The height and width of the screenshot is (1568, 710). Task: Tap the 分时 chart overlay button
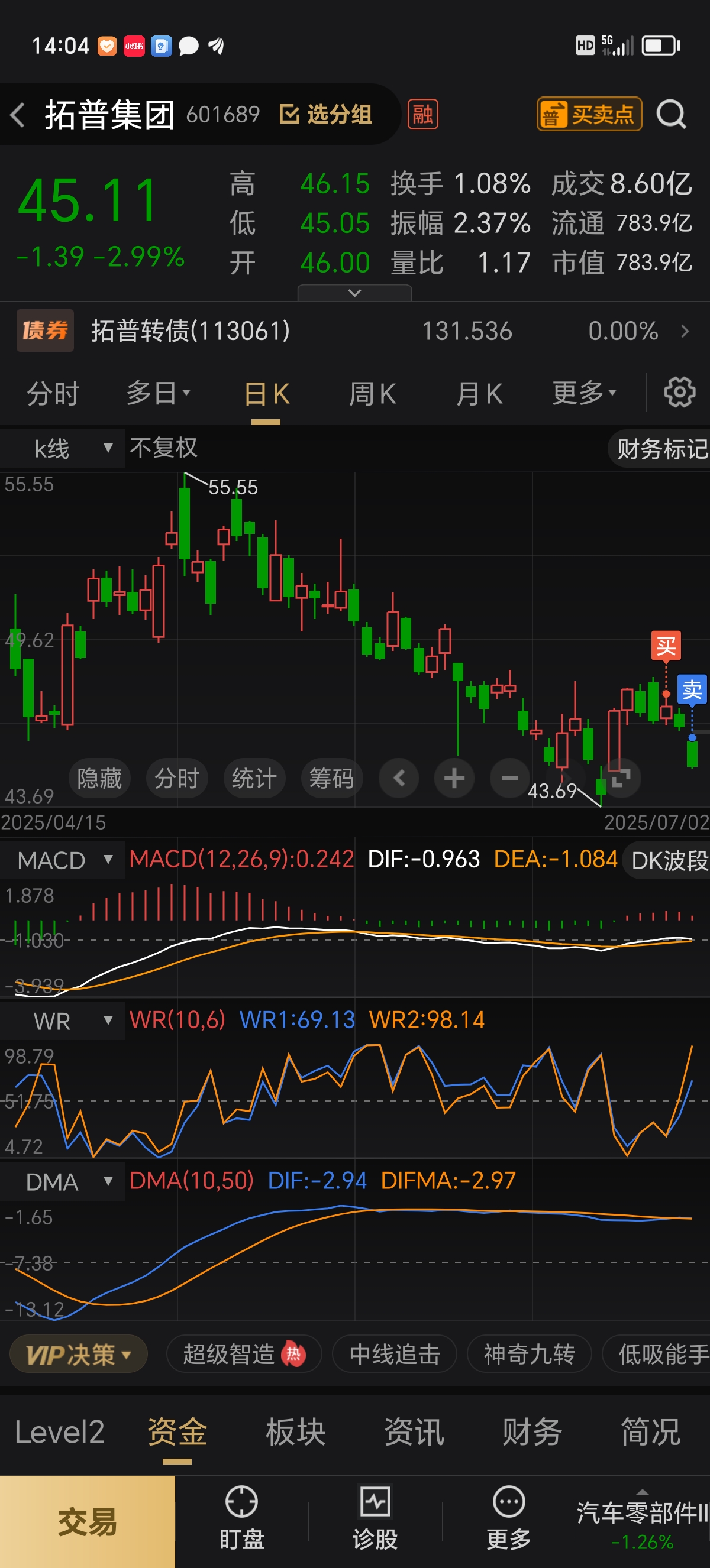176,778
